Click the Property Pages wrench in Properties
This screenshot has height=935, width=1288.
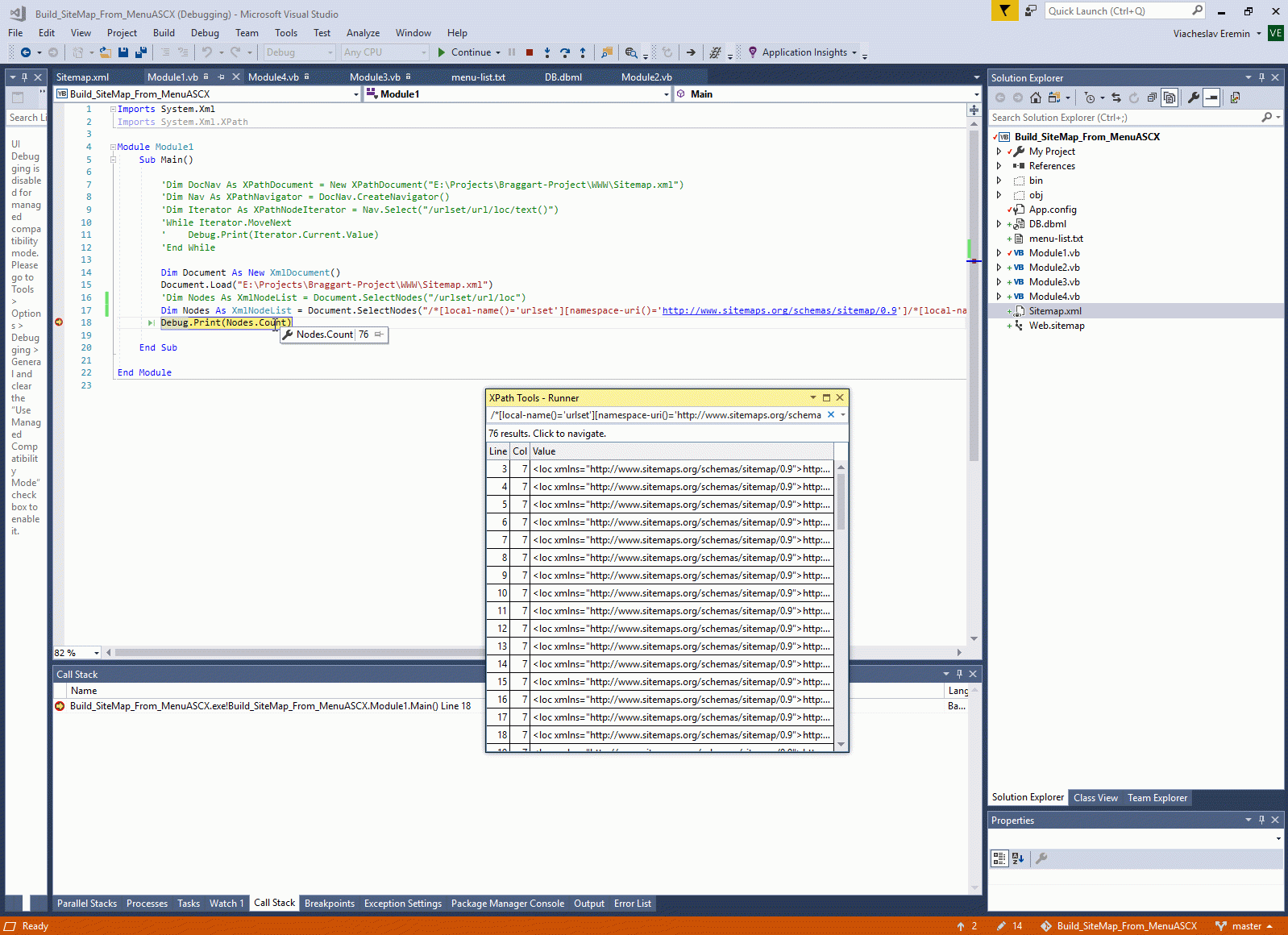pyautogui.click(x=1041, y=858)
